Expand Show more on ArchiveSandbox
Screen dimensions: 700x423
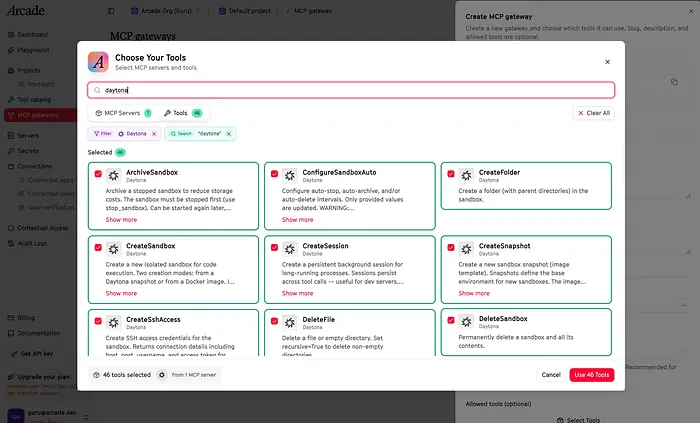(121, 219)
